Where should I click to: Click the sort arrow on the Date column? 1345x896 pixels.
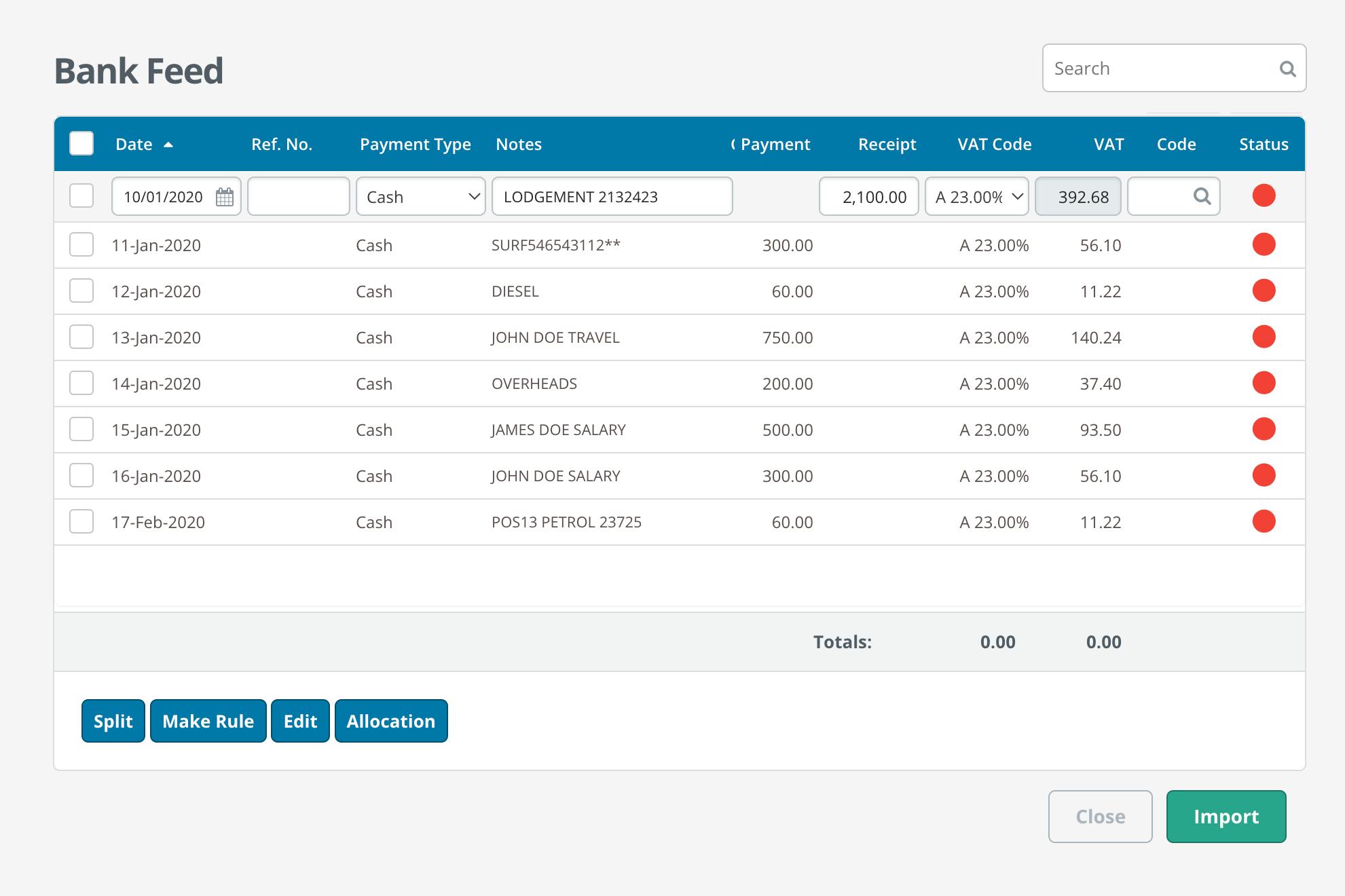click(168, 145)
